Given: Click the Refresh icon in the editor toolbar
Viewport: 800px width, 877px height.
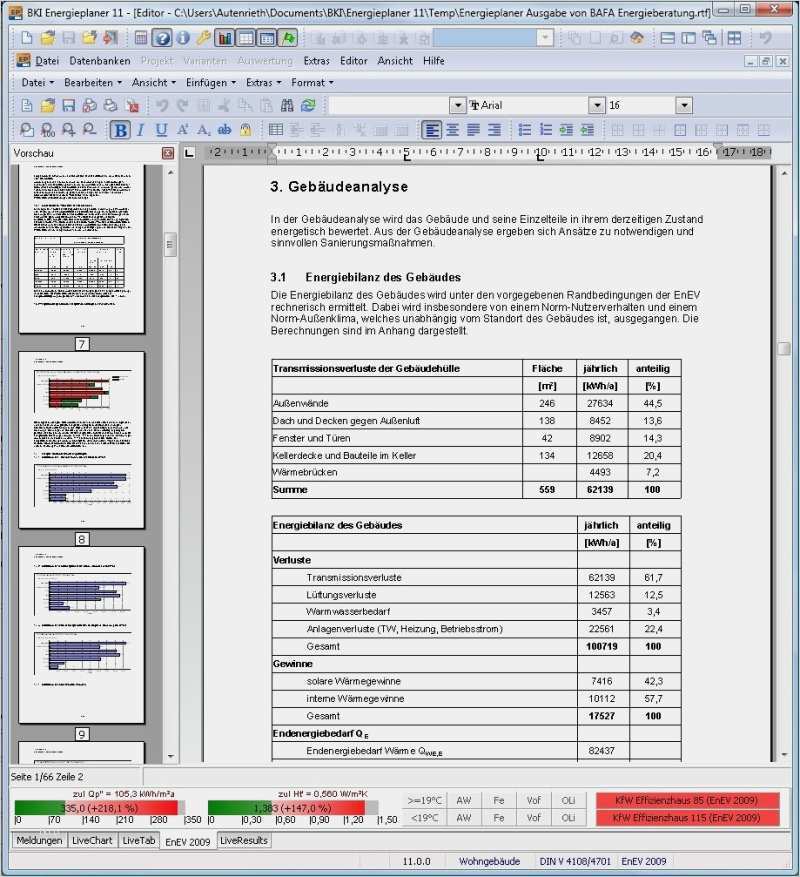Looking at the screenshot, I should point(307,105).
